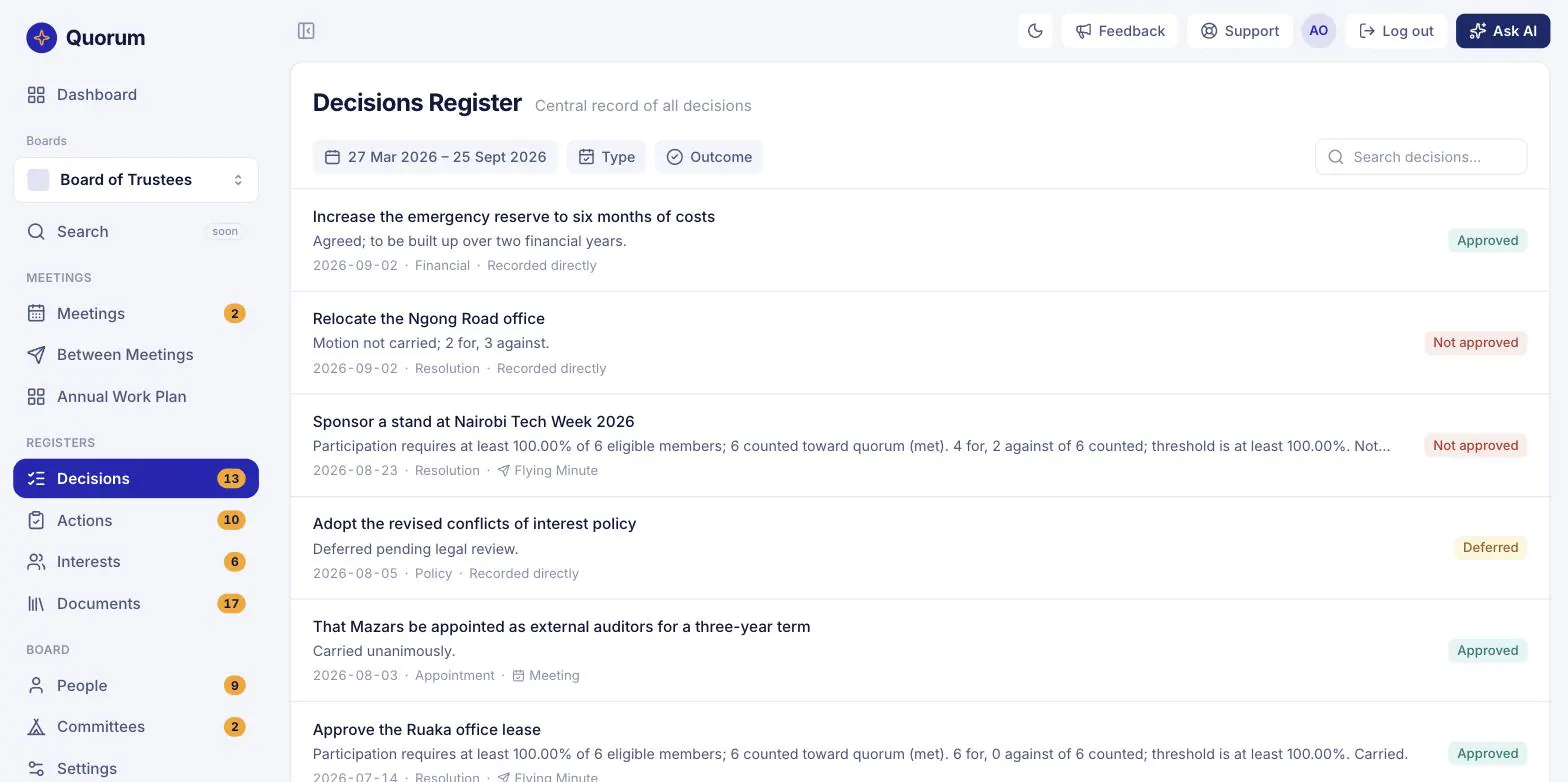
Task: Click the Decisions count badge 13
Action: click(231, 479)
